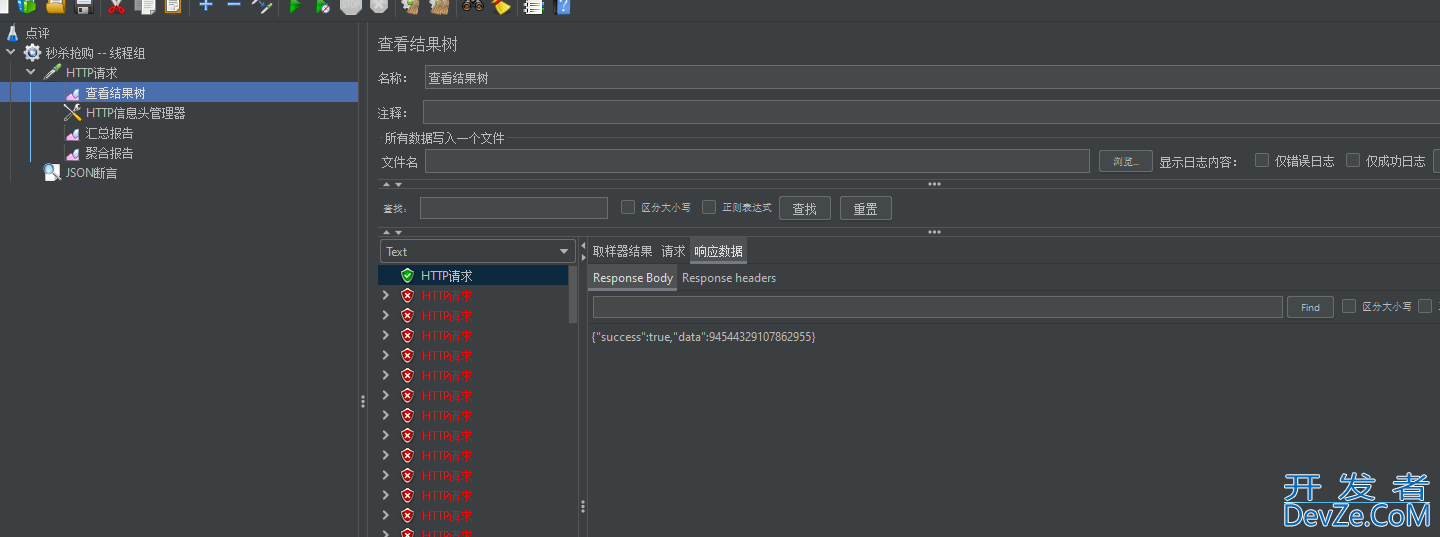Image resolution: width=1440 pixels, height=537 pixels.
Task: Clear results with the single broom icon
Action: point(410,6)
